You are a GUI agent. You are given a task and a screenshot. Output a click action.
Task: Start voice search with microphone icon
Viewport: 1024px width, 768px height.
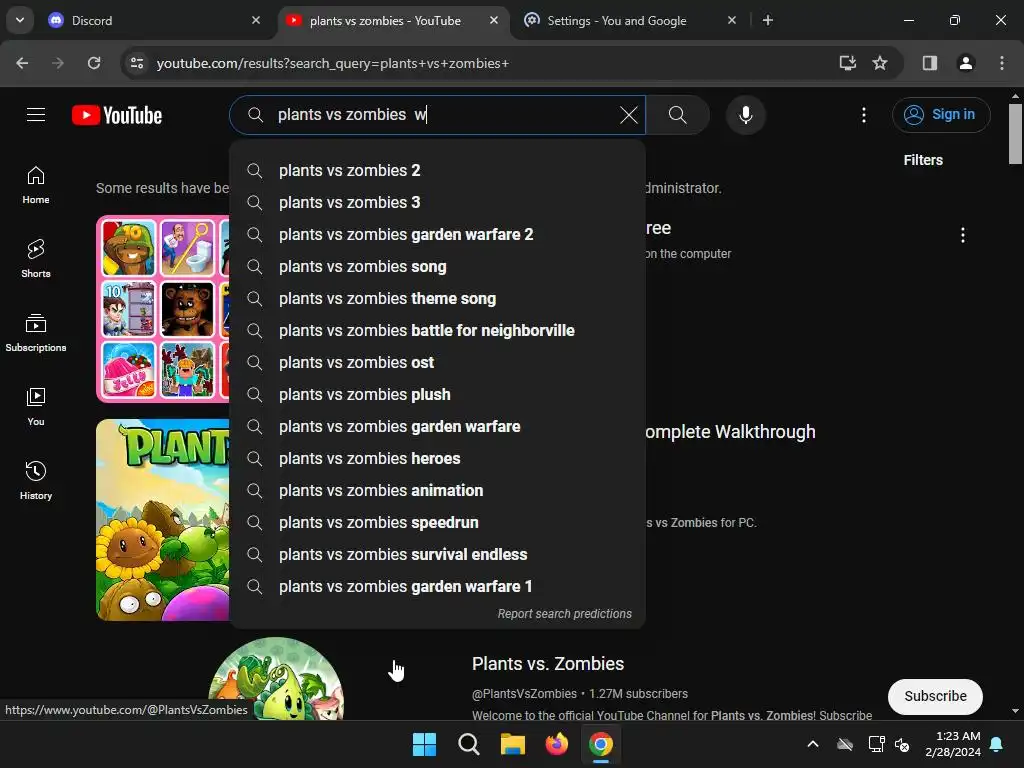[x=745, y=115]
